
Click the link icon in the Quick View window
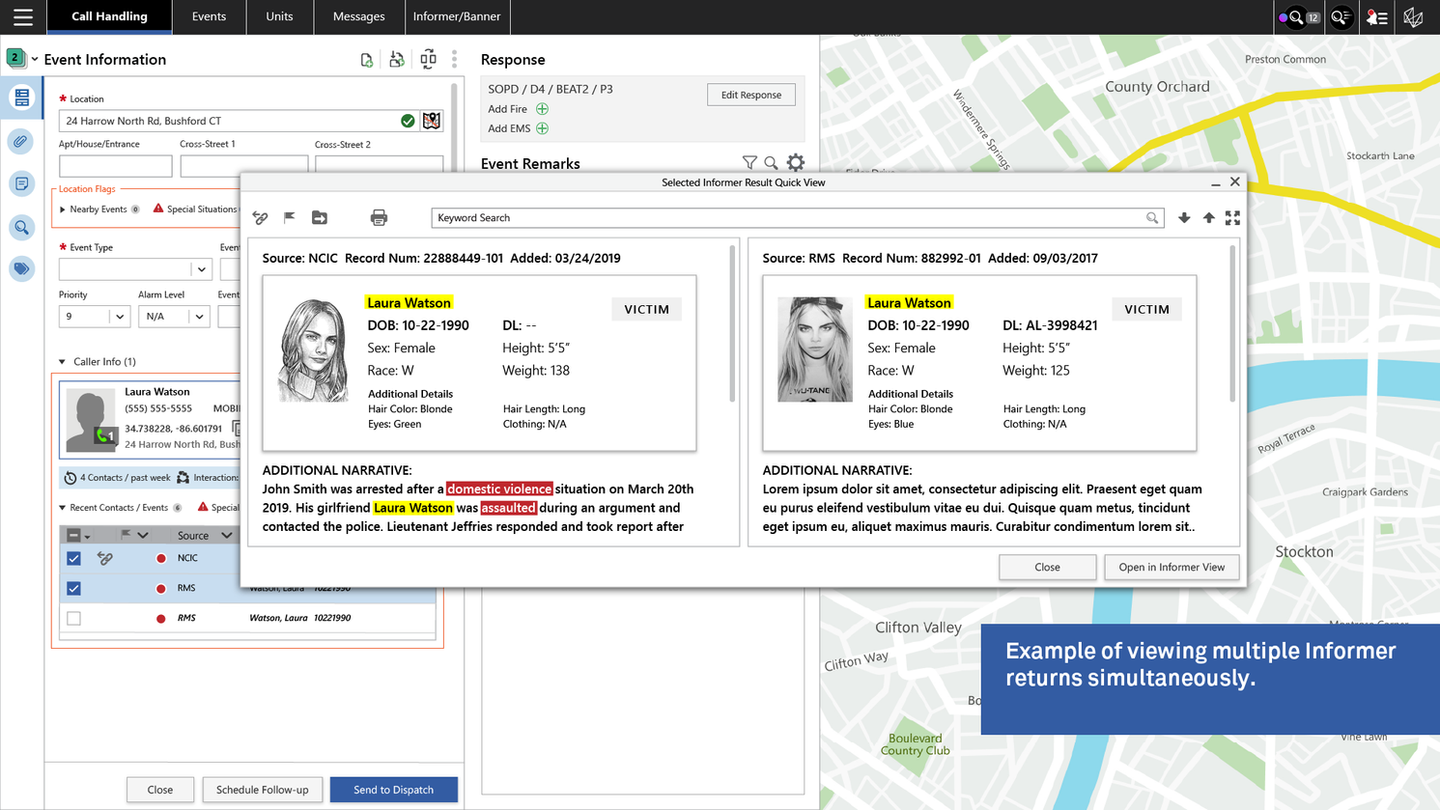tap(260, 217)
